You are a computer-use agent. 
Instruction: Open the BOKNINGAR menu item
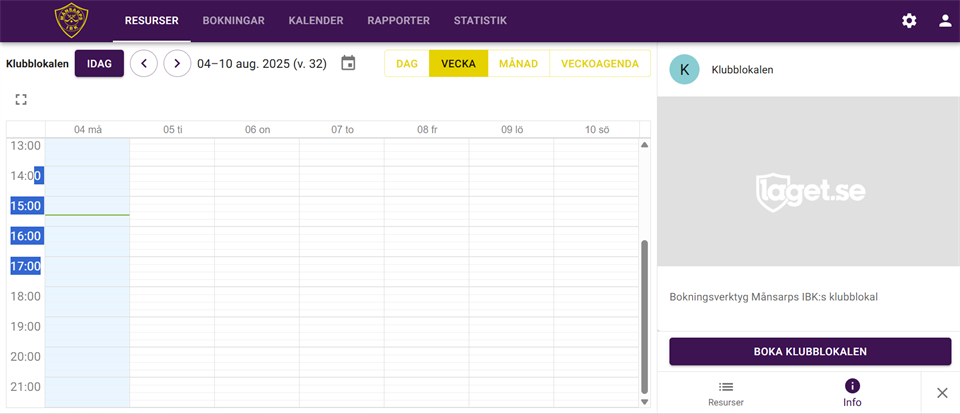coord(233,21)
